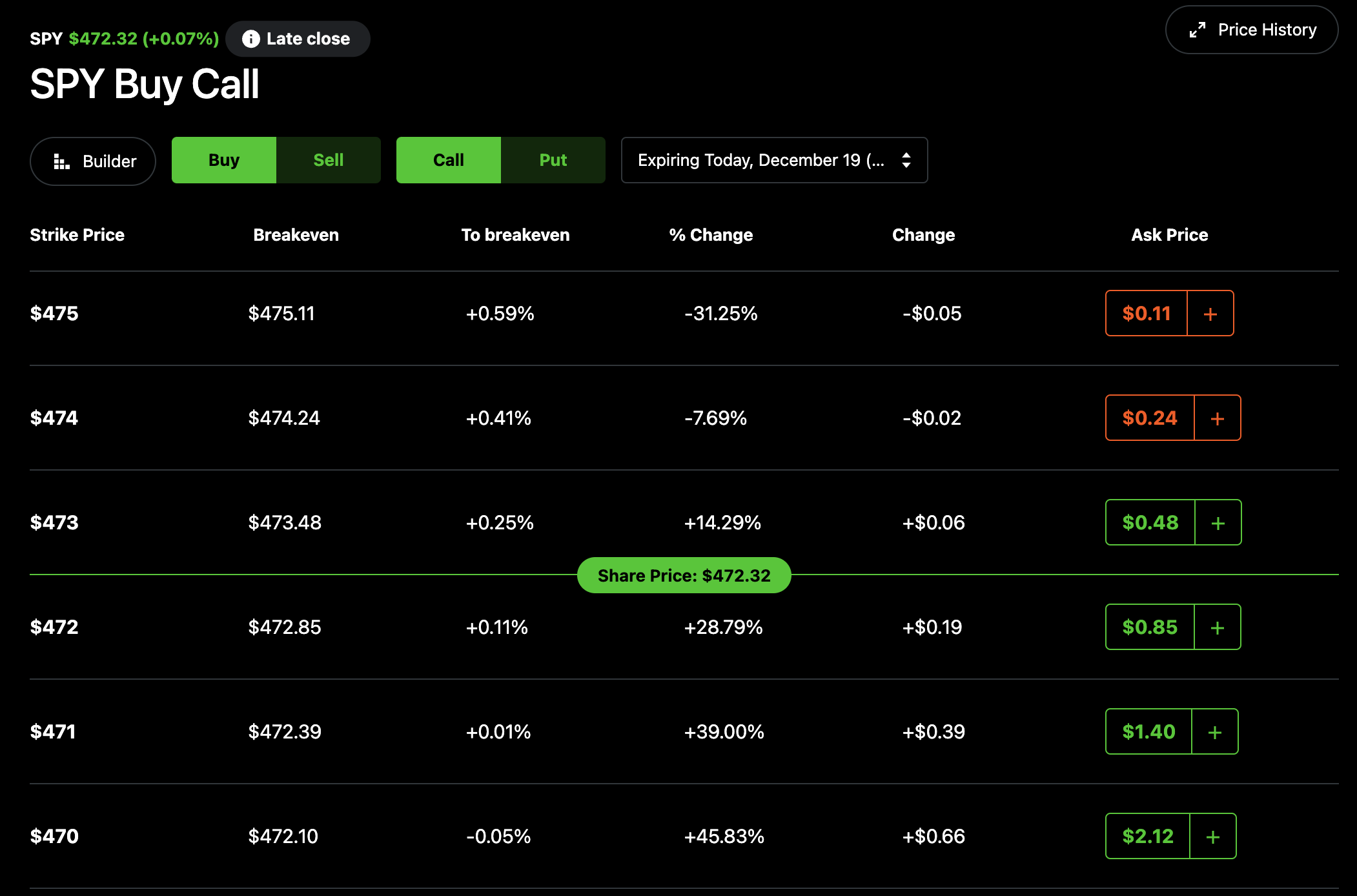Switch to Sell mode

329,160
